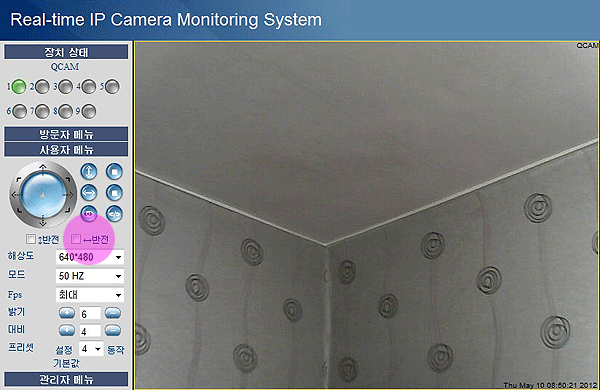Image resolution: width=600 pixels, height=390 pixels.
Task: Click the 기본값 default link
Action: coord(66,363)
